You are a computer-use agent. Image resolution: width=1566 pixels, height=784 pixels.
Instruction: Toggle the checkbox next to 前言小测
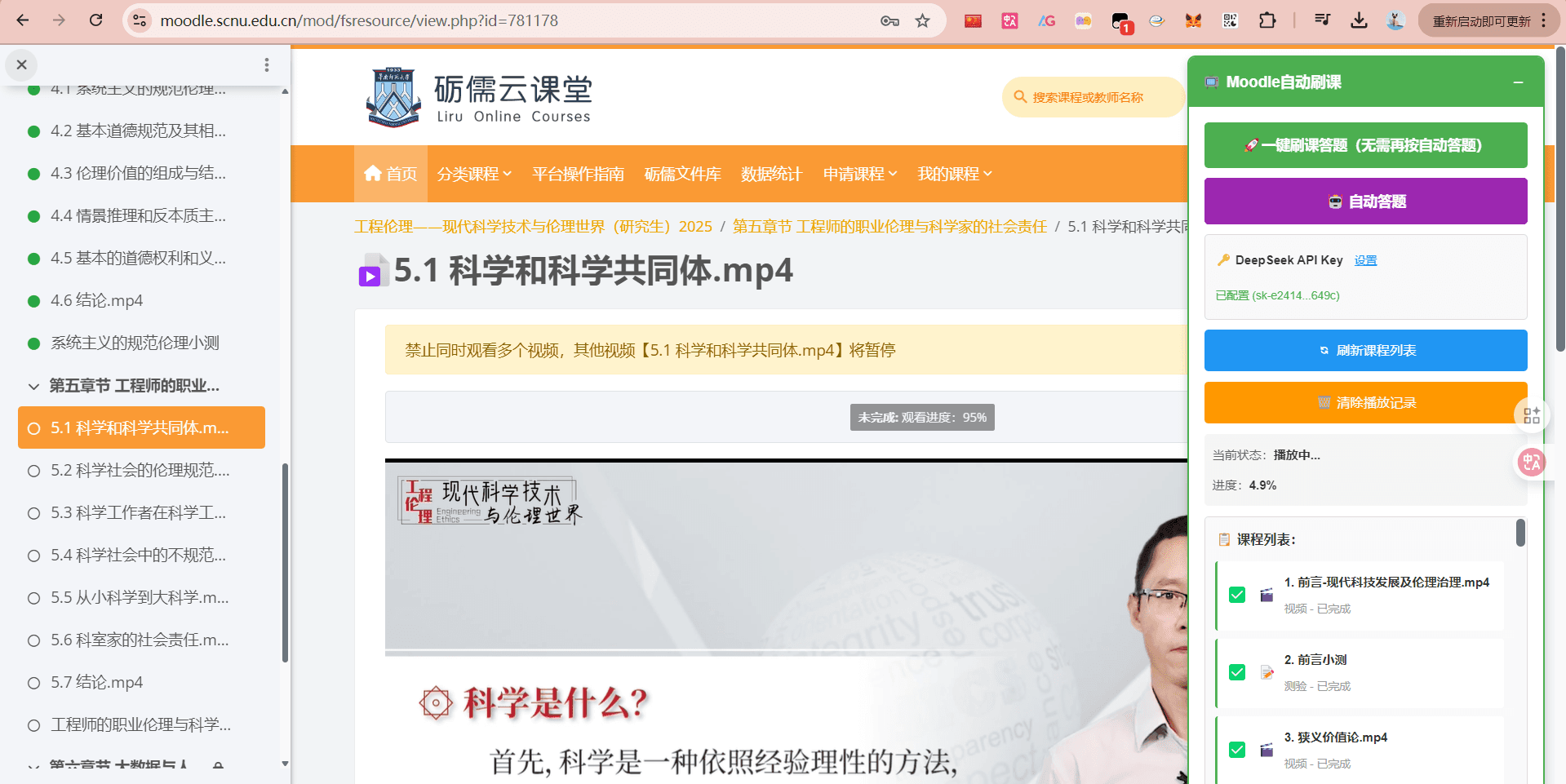coord(1236,672)
